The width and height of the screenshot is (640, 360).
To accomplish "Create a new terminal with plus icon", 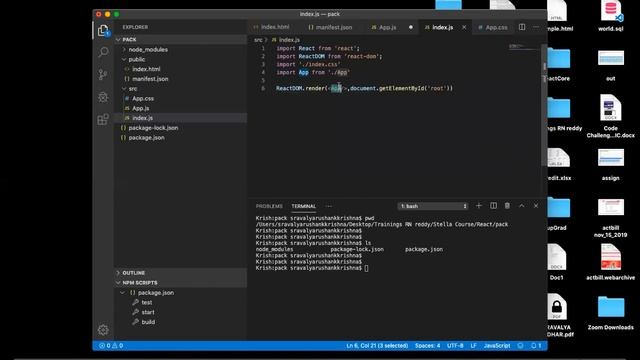I will (x=479, y=206).
